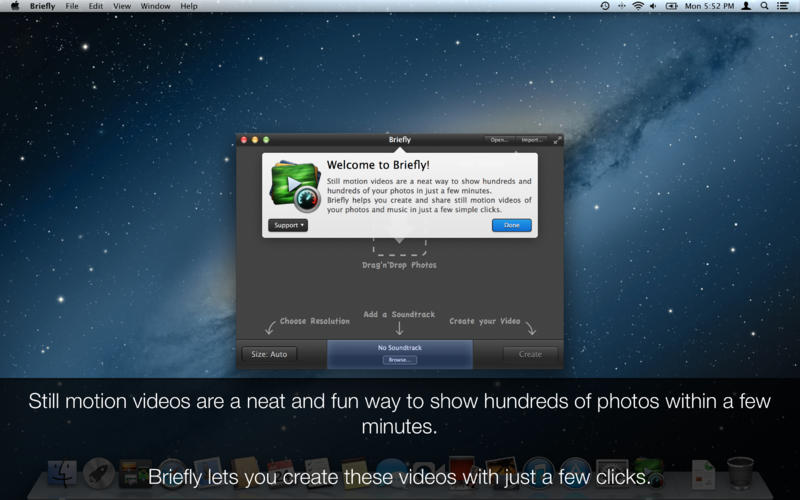Open the View menu
Image resolution: width=800 pixels, height=500 pixels.
point(122,6)
